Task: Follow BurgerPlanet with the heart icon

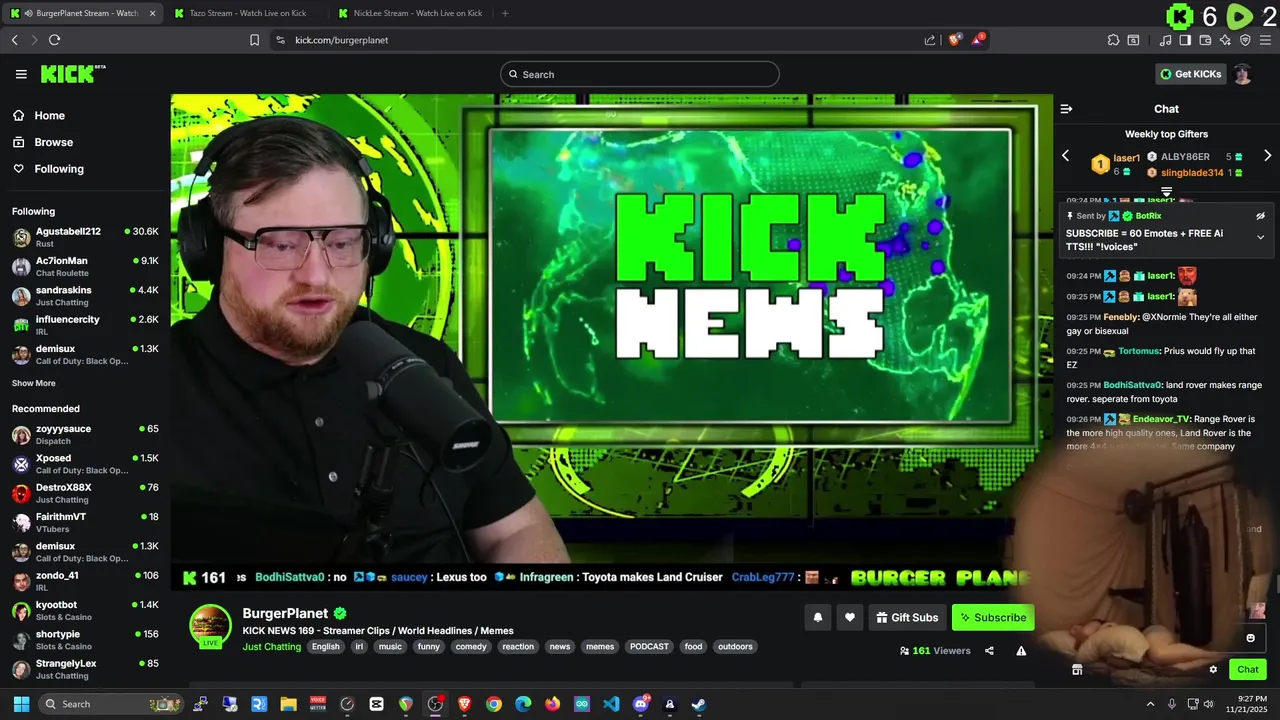Action: coord(849,617)
